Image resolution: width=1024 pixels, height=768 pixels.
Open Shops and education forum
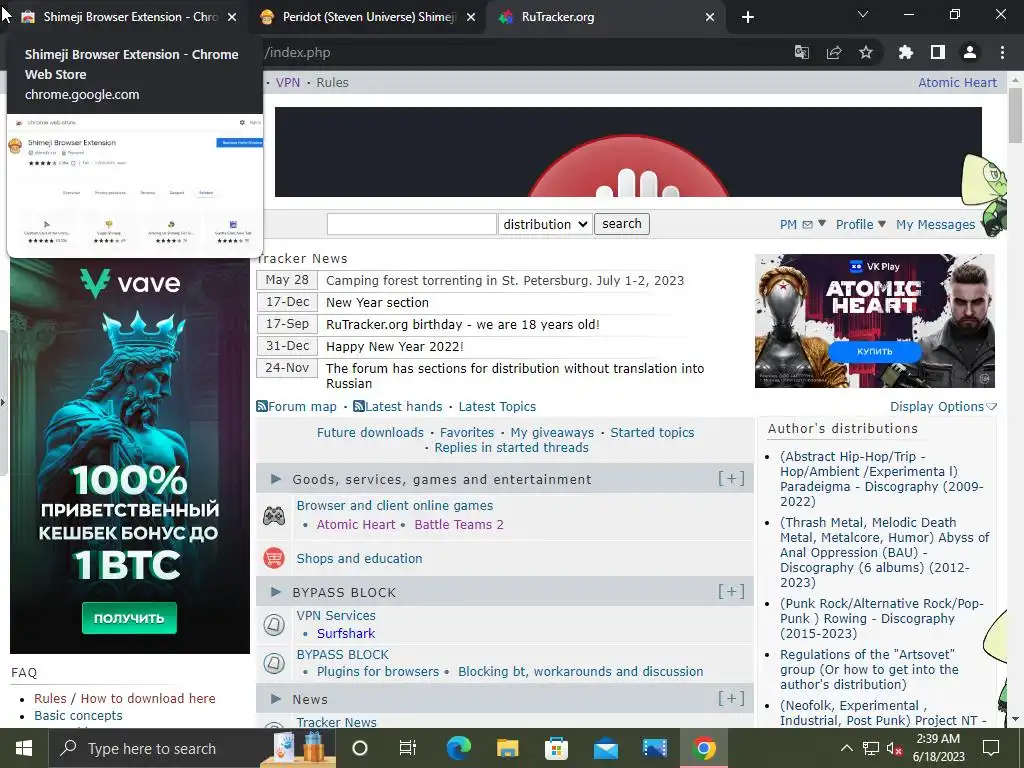tap(359, 558)
